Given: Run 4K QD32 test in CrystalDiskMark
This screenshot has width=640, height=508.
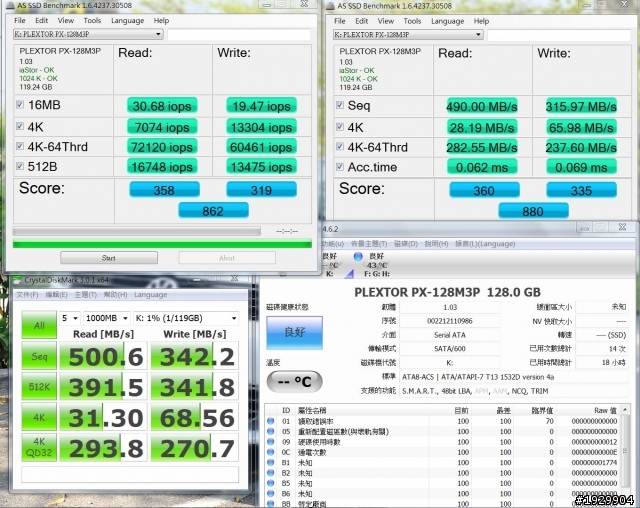Looking at the screenshot, I should 39,448.
